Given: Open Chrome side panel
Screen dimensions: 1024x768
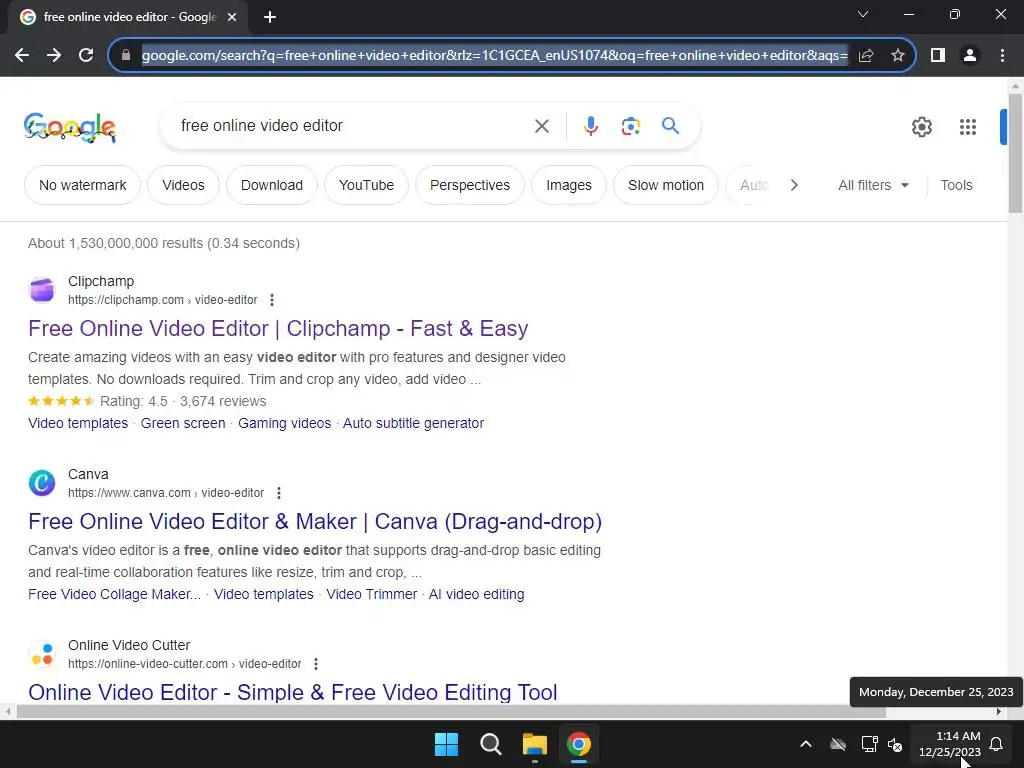Looking at the screenshot, I should [938, 56].
